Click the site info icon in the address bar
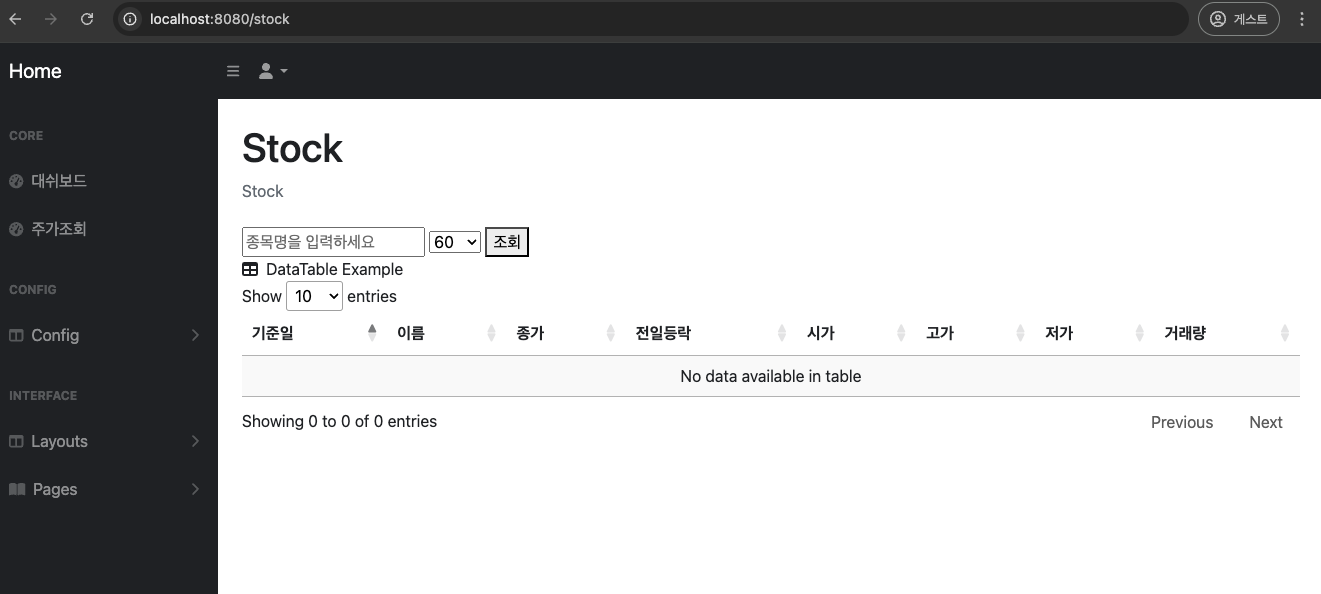Image resolution: width=1321 pixels, height=594 pixels. (x=130, y=19)
